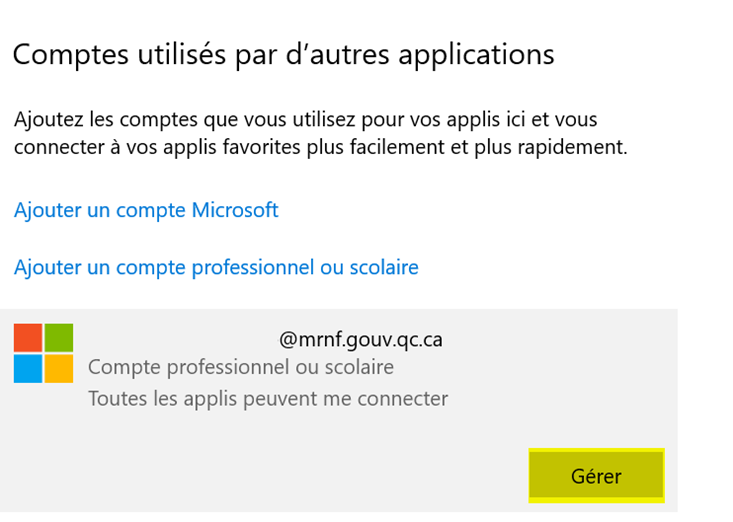Click the blue square of the Microsoft logo
The height and width of the screenshot is (522, 733).
pos(28,369)
